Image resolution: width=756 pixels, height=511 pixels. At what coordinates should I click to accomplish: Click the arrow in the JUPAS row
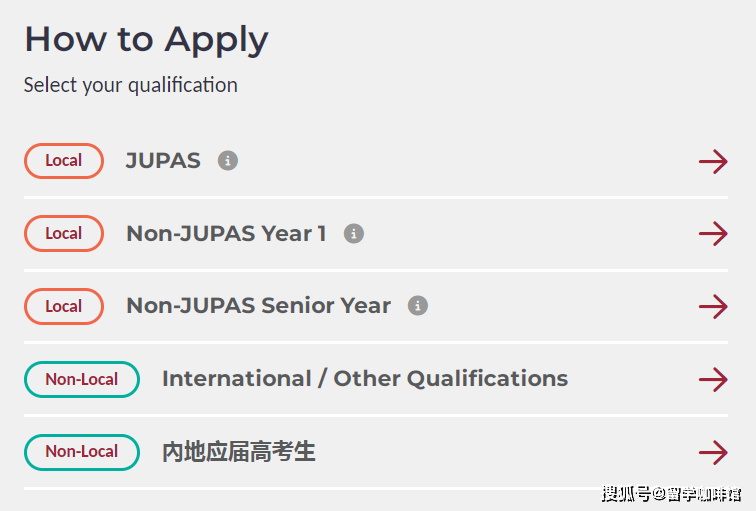(713, 161)
